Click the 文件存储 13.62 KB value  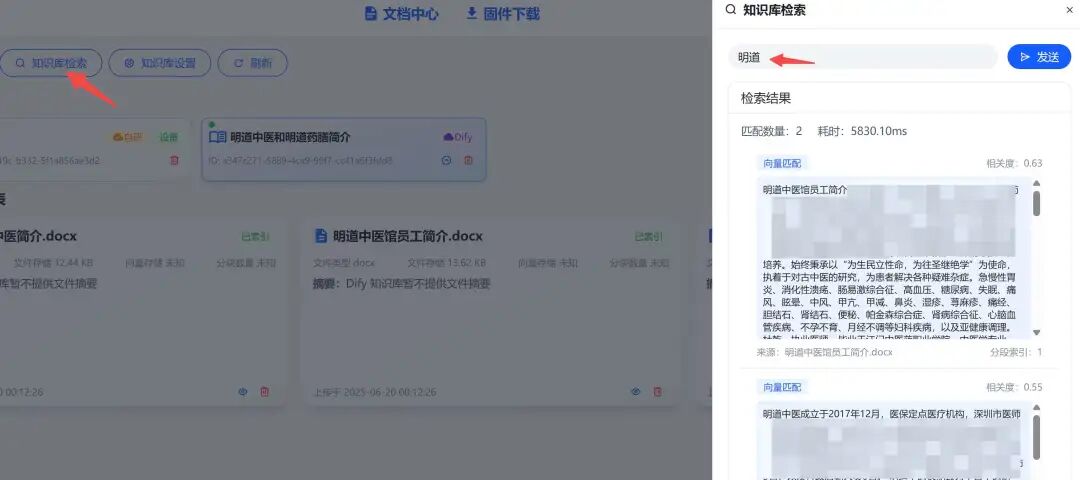point(446,263)
